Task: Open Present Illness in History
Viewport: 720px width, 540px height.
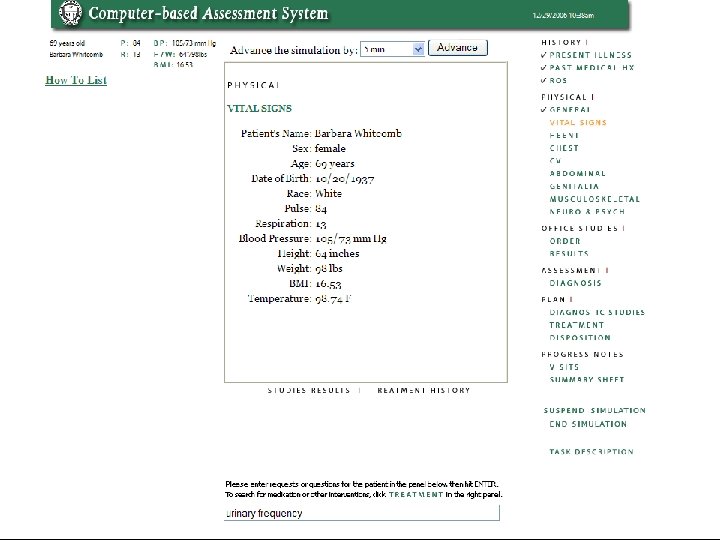Action: (x=591, y=55)
